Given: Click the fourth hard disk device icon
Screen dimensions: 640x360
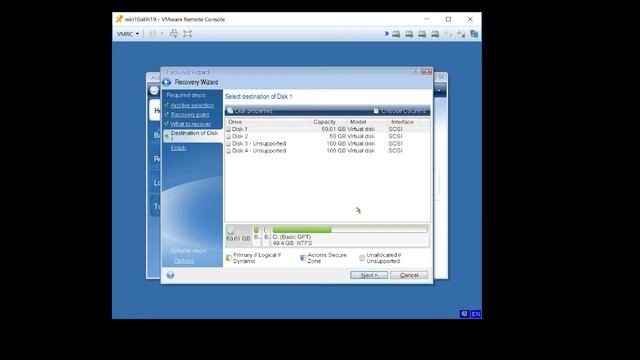Looking at the screenshot, I should (x=435, y=34).
